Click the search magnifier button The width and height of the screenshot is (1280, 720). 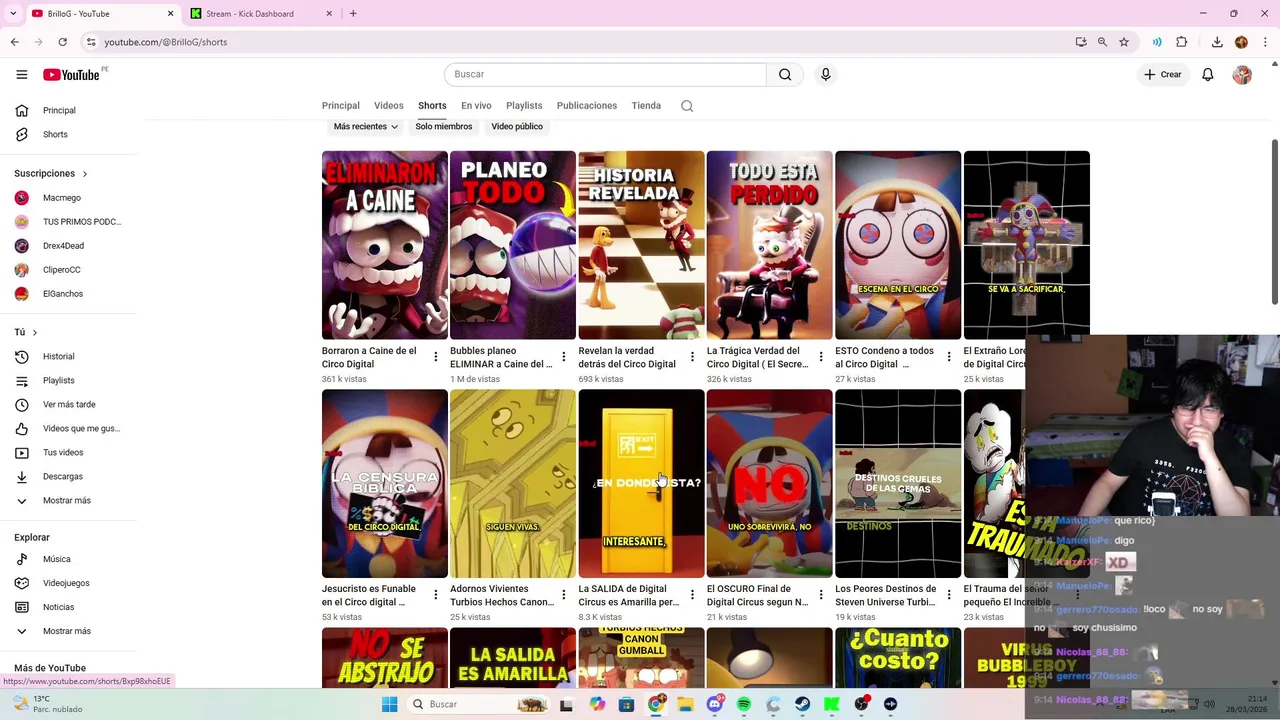click(785, 74)
